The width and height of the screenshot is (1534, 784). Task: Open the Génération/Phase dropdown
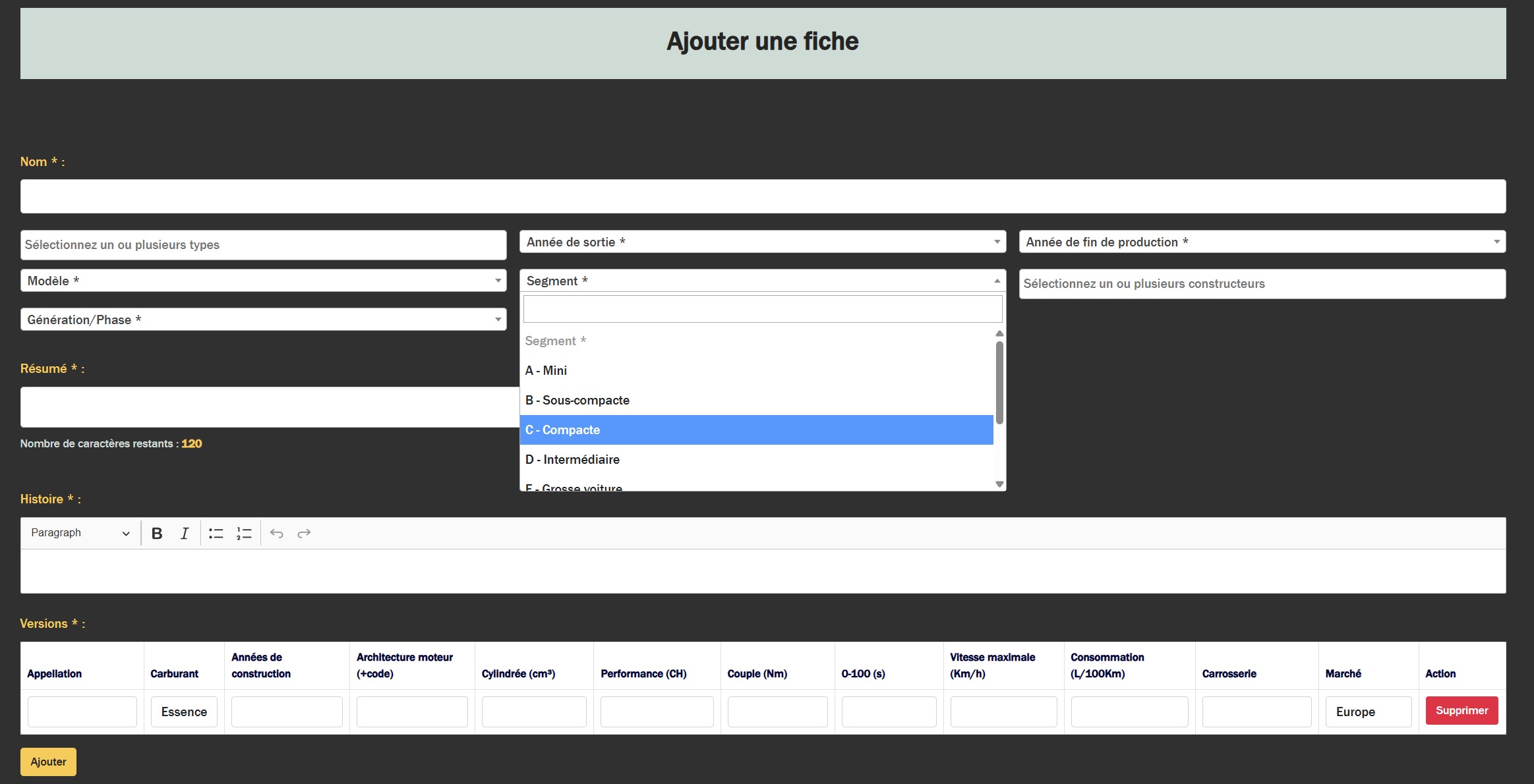(x=263, y=320)
